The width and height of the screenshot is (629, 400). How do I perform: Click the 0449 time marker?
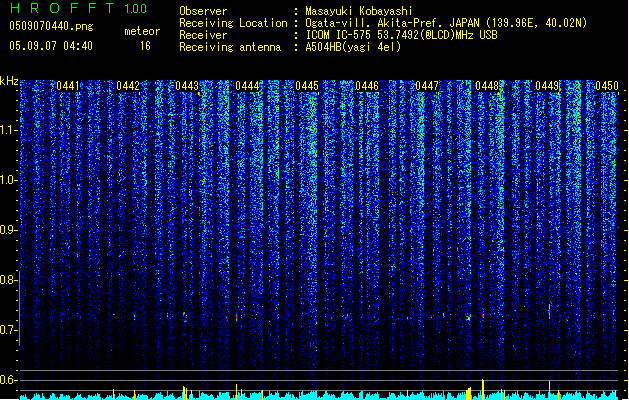pyautogui.click(x=547, y=86)
